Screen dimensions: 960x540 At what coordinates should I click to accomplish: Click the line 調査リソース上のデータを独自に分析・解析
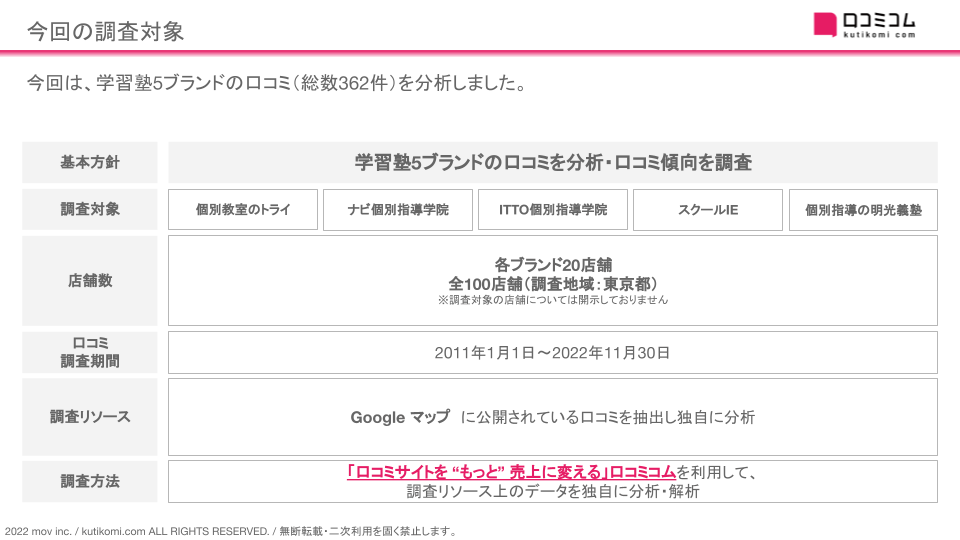[553, 491]
